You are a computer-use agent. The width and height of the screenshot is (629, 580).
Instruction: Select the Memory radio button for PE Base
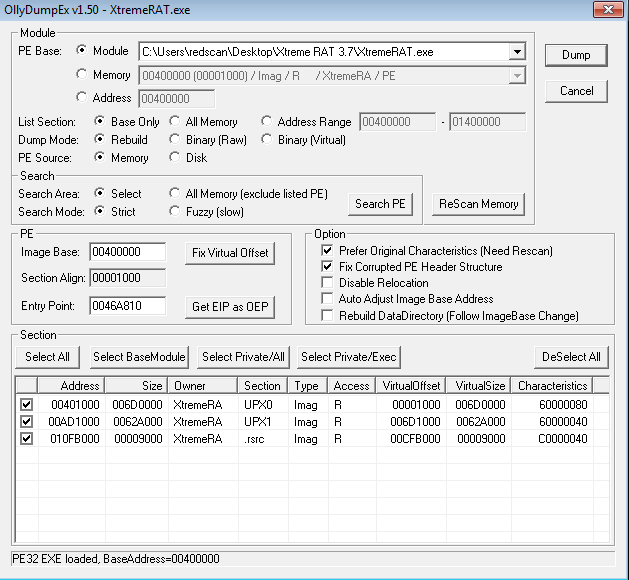tap(82, 74)
